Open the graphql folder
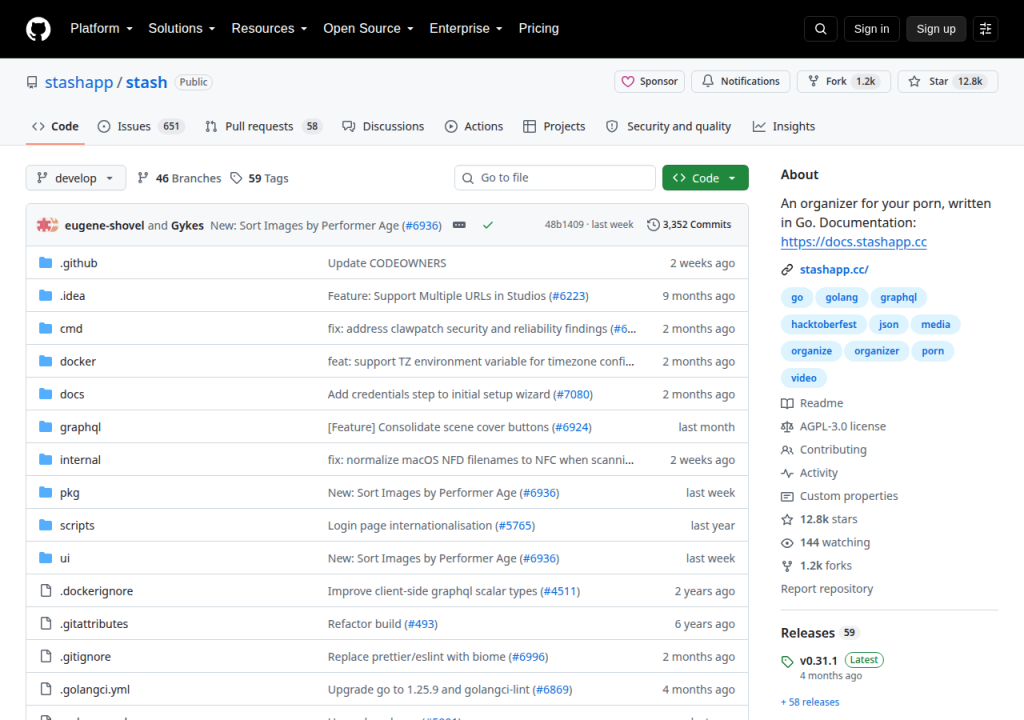 pos(80,427)
